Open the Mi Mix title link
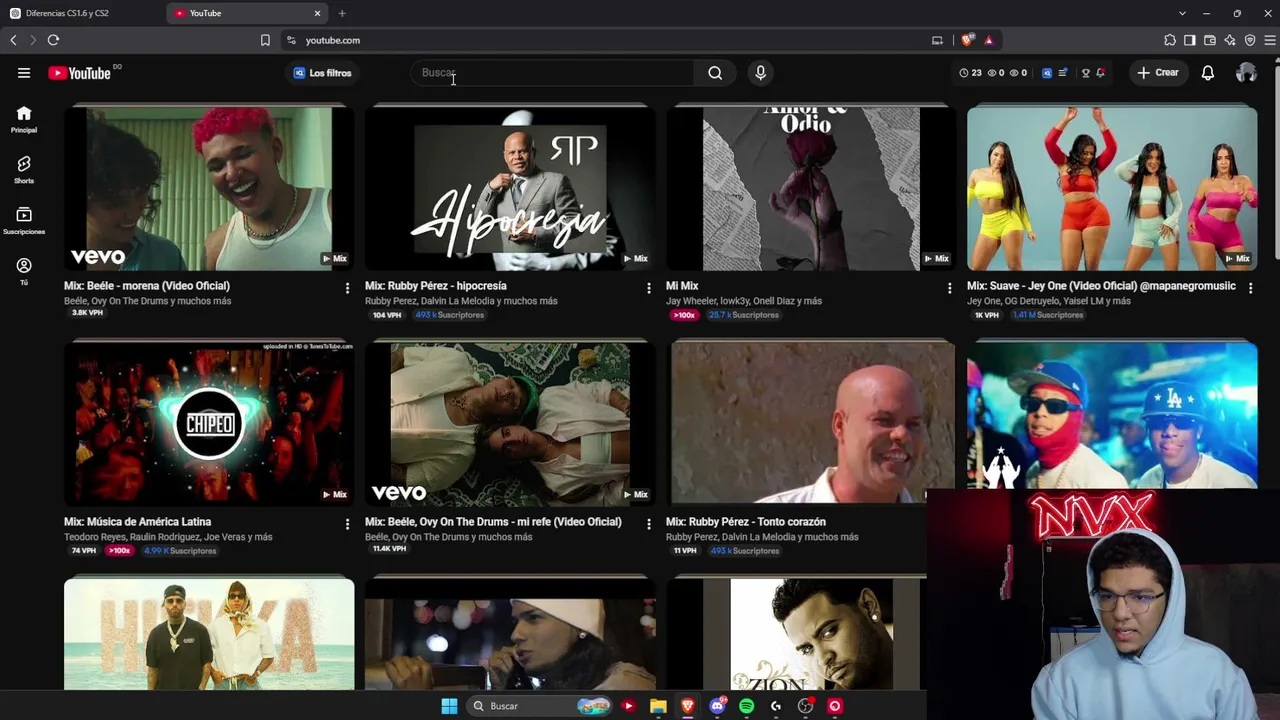This screenshot has height=720, width=1280. (682, 286)
